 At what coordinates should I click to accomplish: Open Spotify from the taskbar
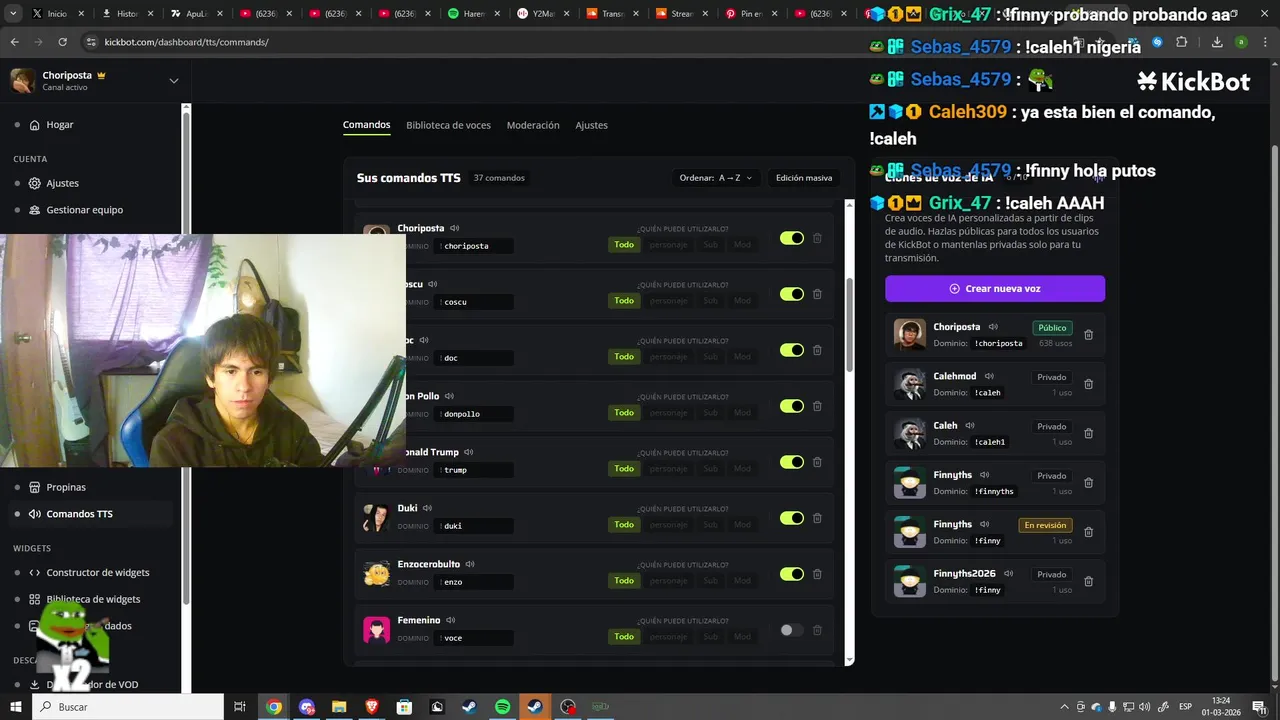[502, 707]
